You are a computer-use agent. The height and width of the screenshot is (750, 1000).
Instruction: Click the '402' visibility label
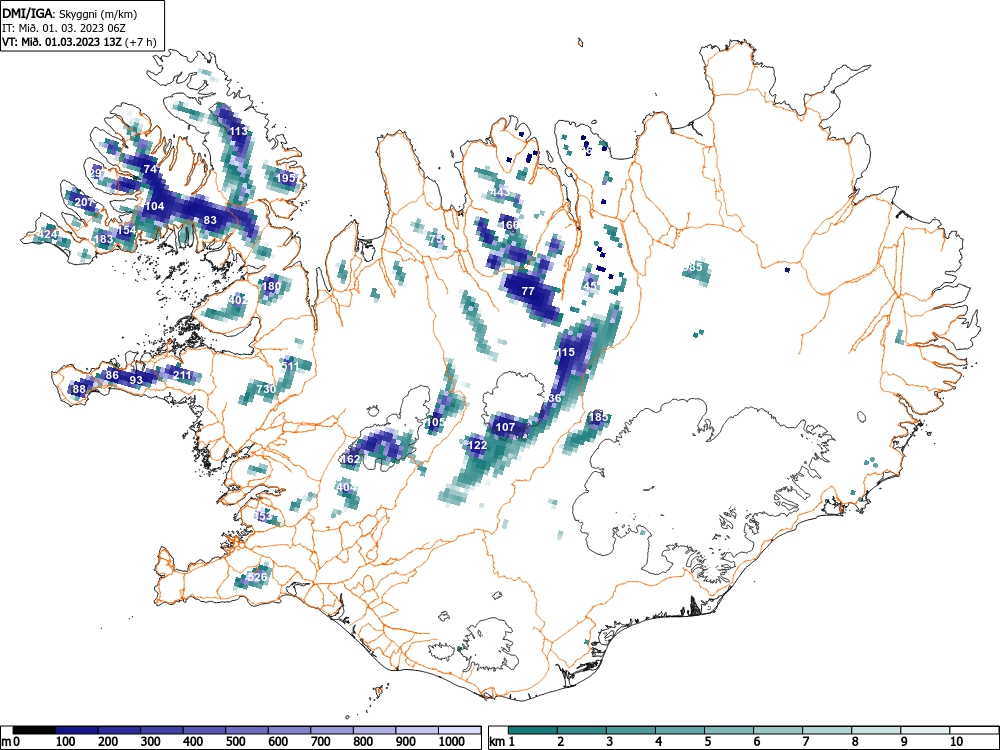(237, 300)
